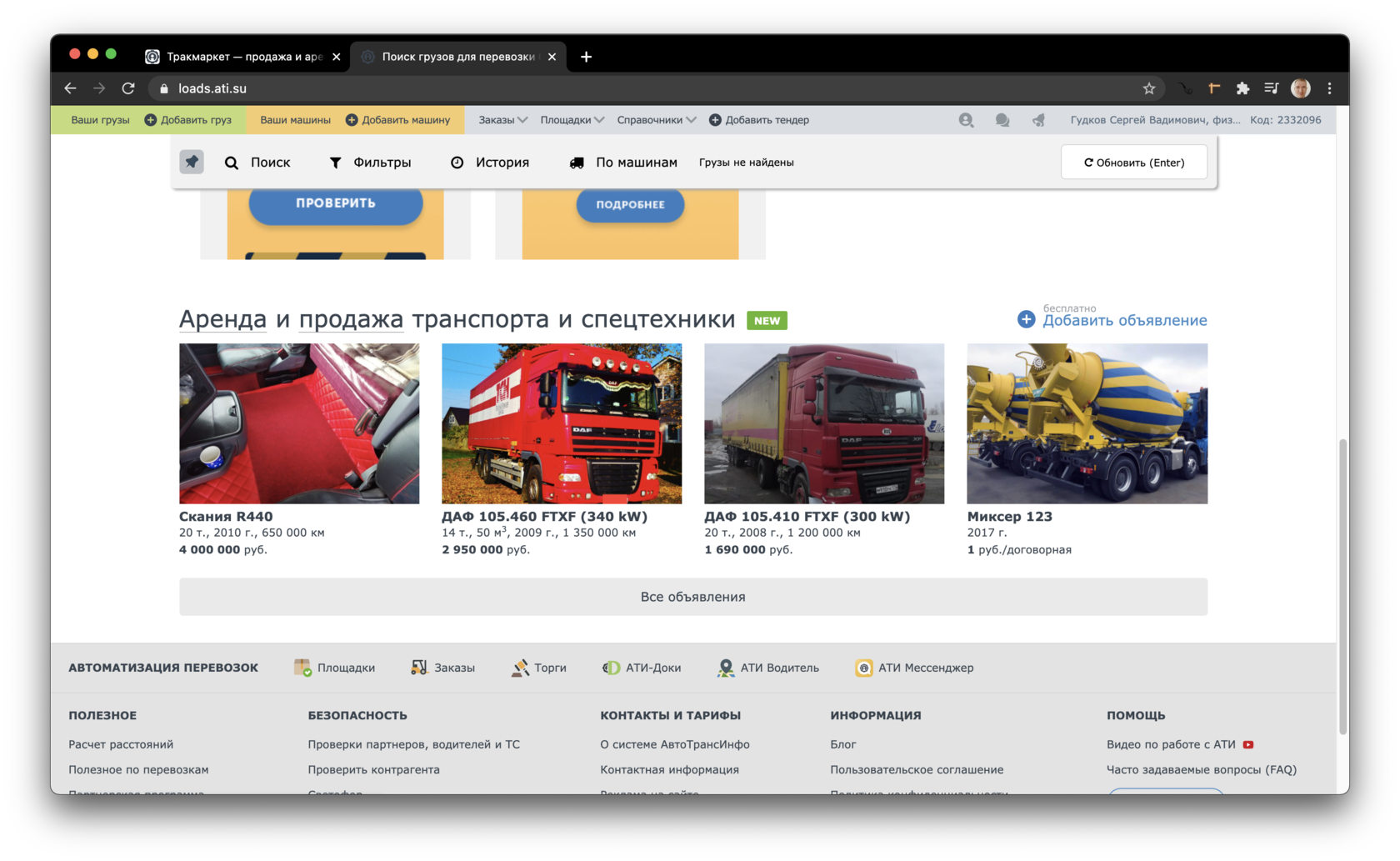Screen dimensions: 1400x861
Task: Select История in search toolbar
Action: 490,163
